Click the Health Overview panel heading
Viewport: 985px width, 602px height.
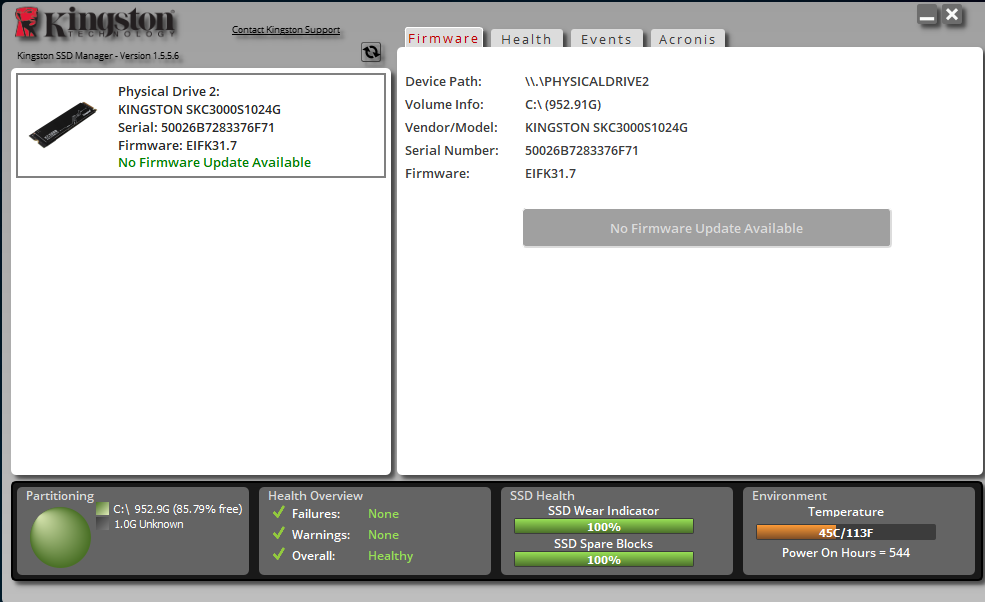pos(315,496)
